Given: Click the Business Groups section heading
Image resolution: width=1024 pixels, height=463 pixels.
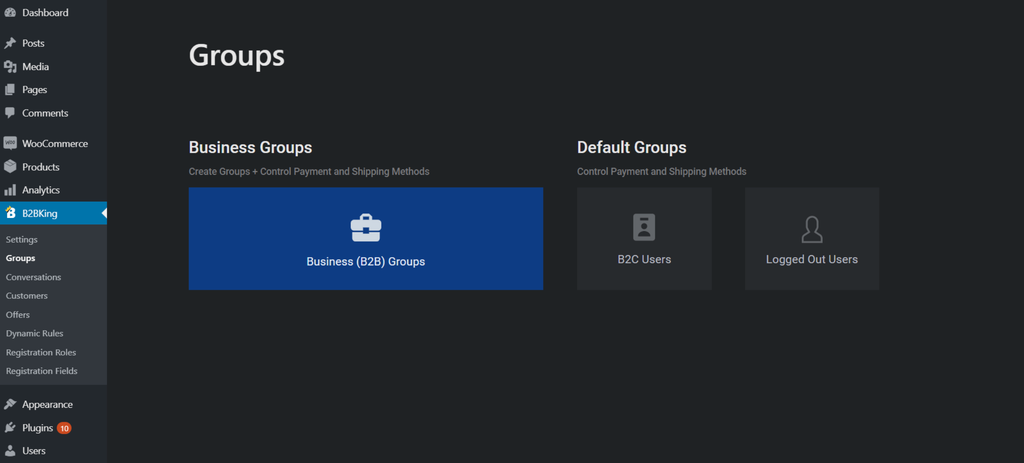Looking at the screenshot, I should 250,148.
